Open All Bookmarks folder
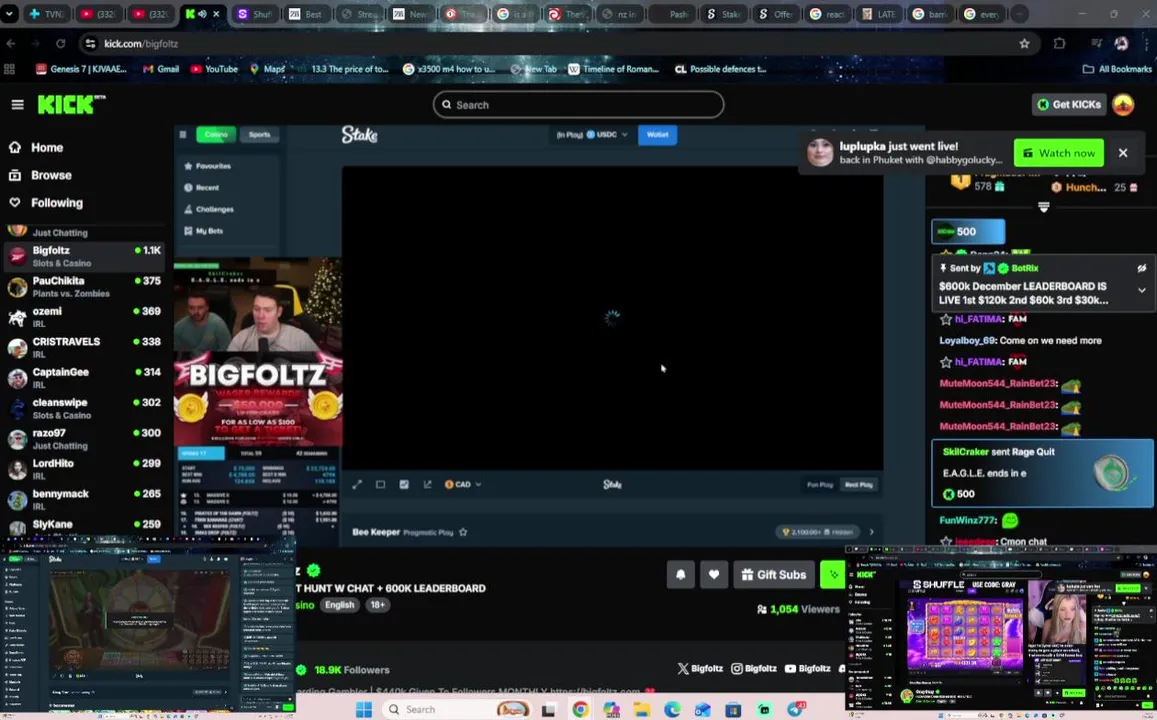Viewport: 1157px width, 720px height. coord(1116,69)
